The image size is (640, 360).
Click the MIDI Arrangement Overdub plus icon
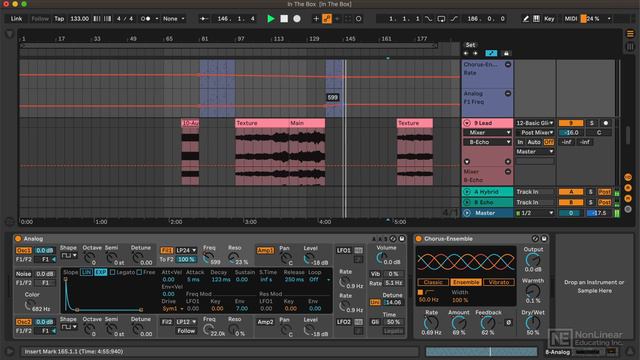coord(316,19)
